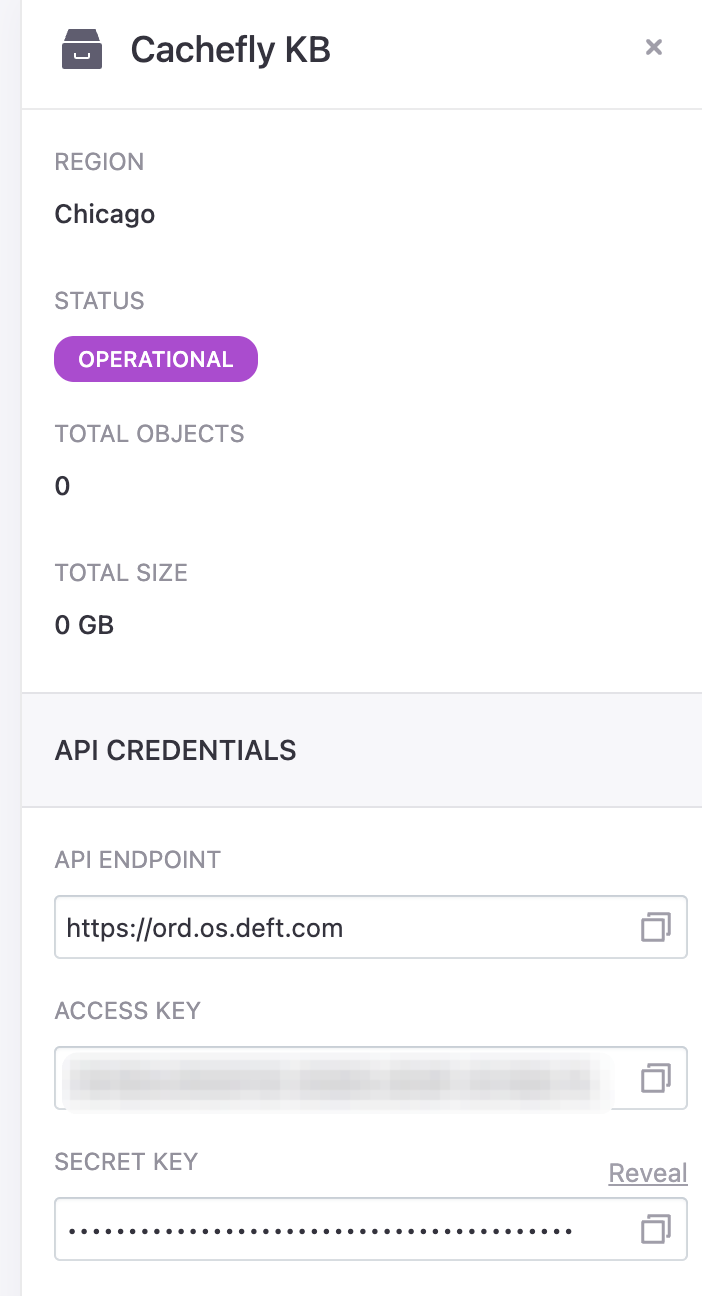Click the storage bucket icon beside the title

(82, 48)
